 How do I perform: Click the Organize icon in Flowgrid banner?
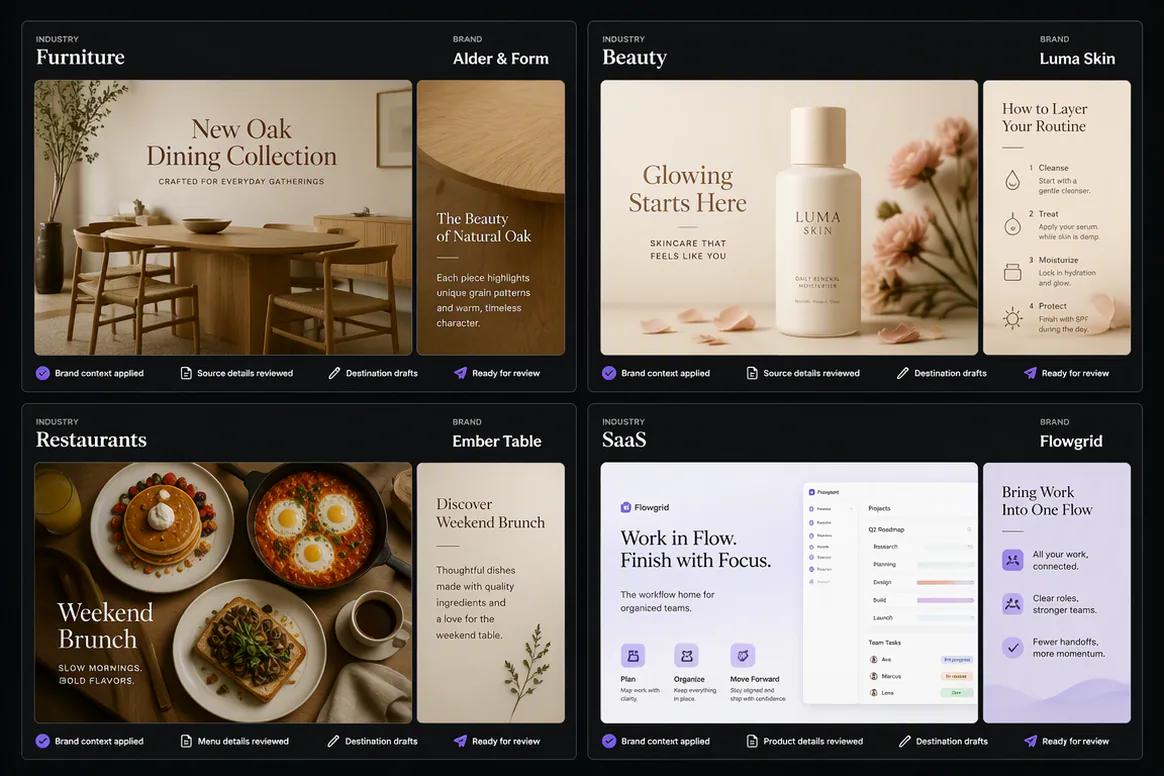687,656
